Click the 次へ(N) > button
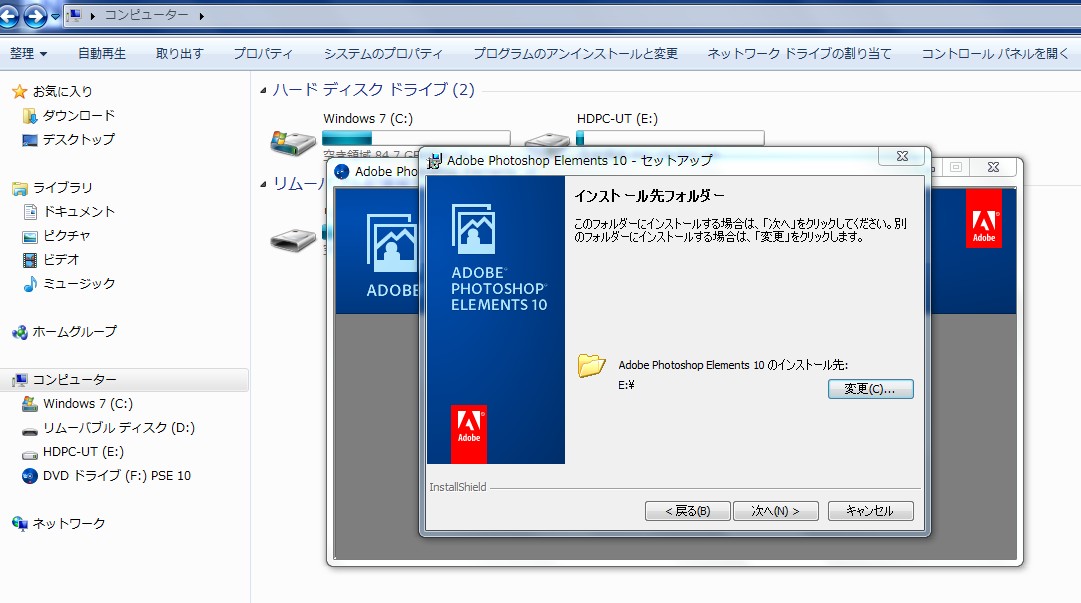Viewport: 1081px width, 603px height. pyautogui.click(x=776, y=511)
